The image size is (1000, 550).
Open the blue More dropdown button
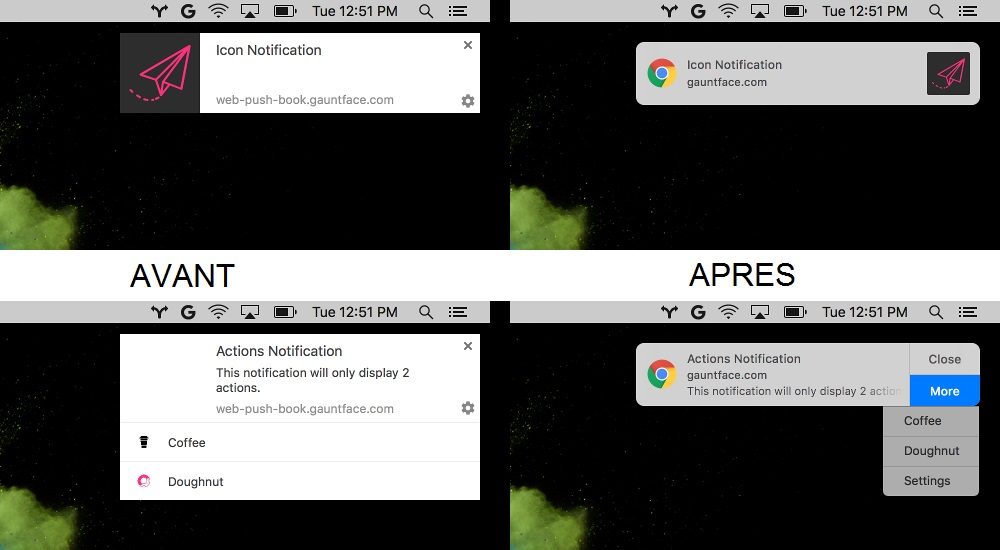pyautogui.click(x=945, y=391)
